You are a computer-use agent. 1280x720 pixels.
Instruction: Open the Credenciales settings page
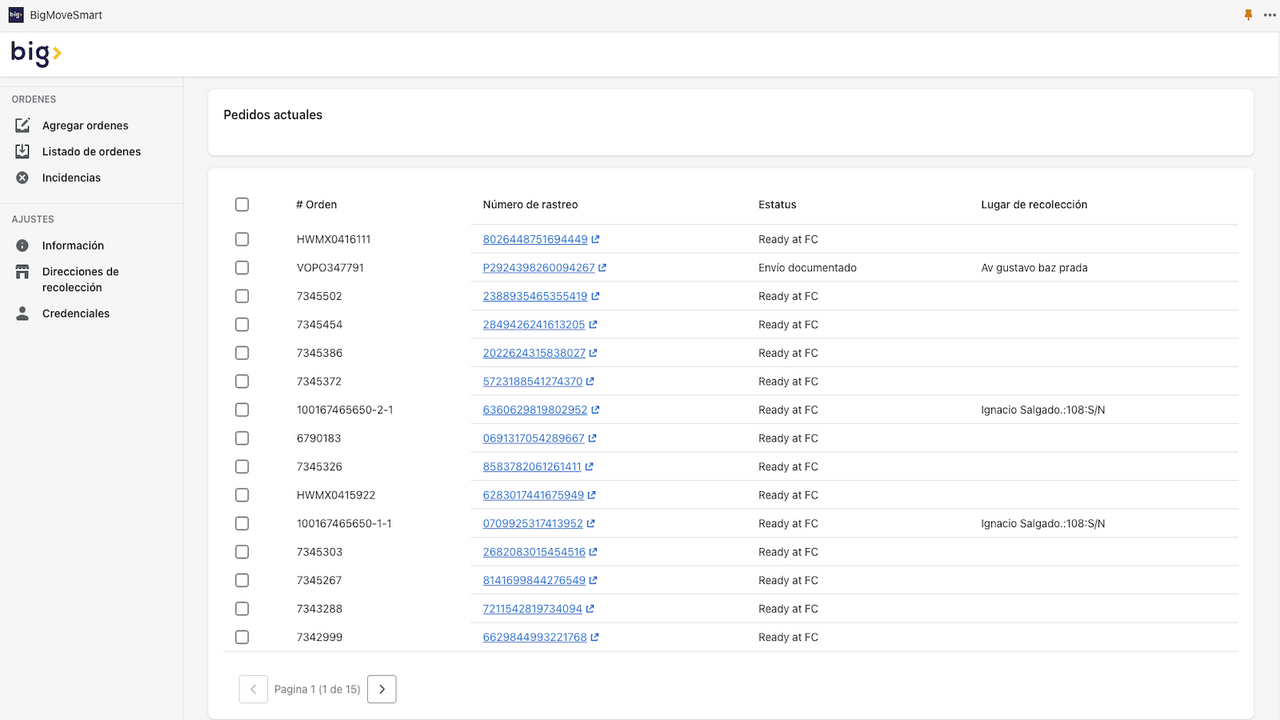pos(76,314)
